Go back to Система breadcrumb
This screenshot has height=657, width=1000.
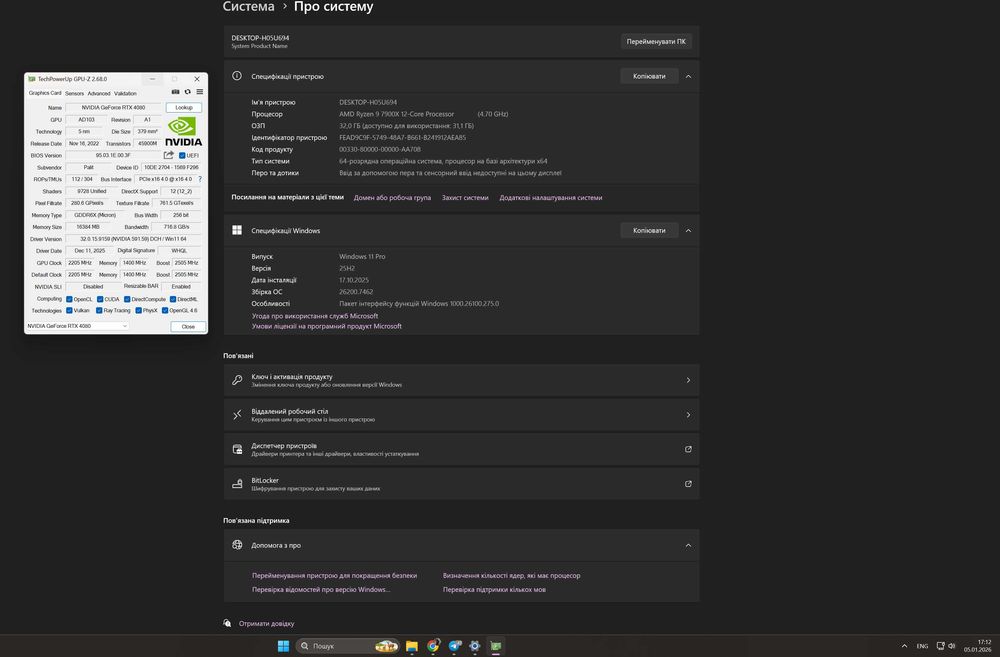coord(248,6)
